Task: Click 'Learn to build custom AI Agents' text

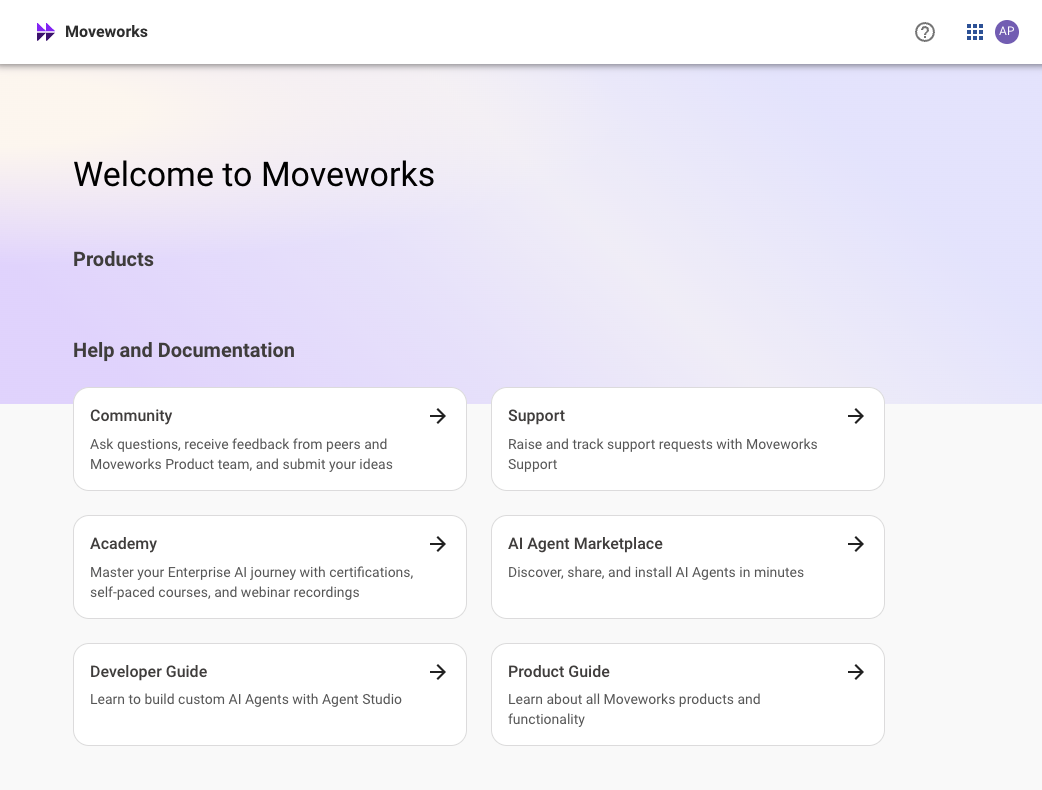Action: [x=246, y=700]
